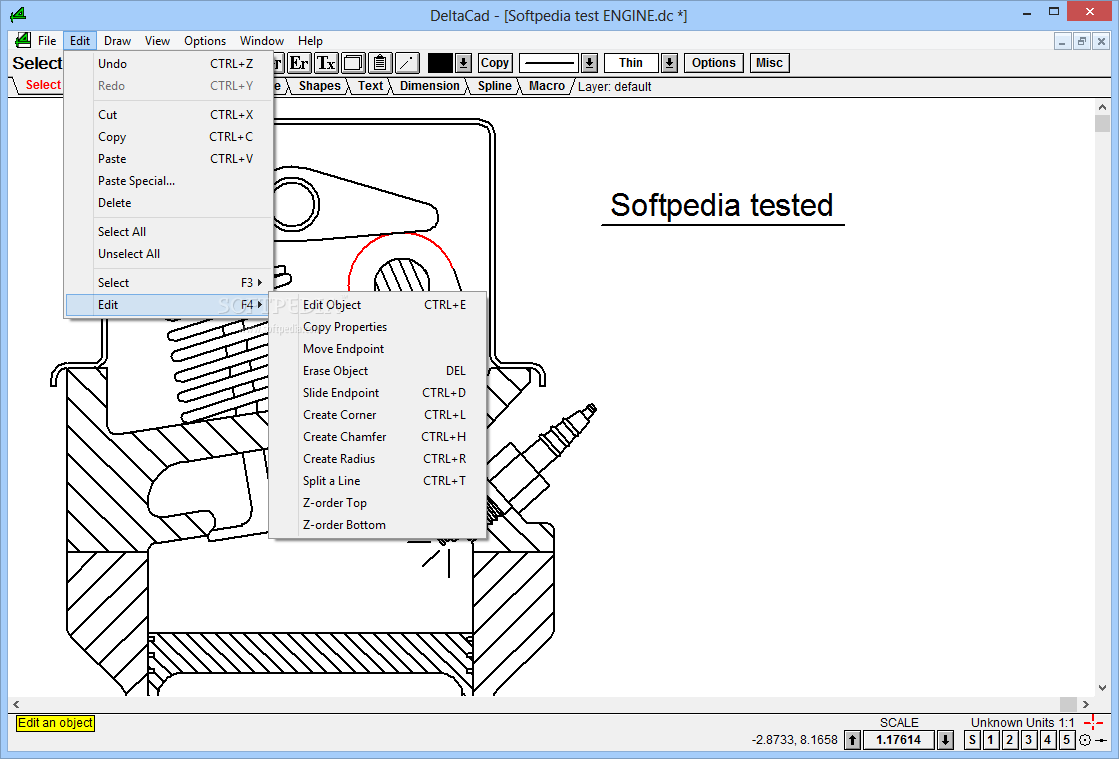
Task: Expand the Edit F4 submenu entry
Action: point(168,305)
